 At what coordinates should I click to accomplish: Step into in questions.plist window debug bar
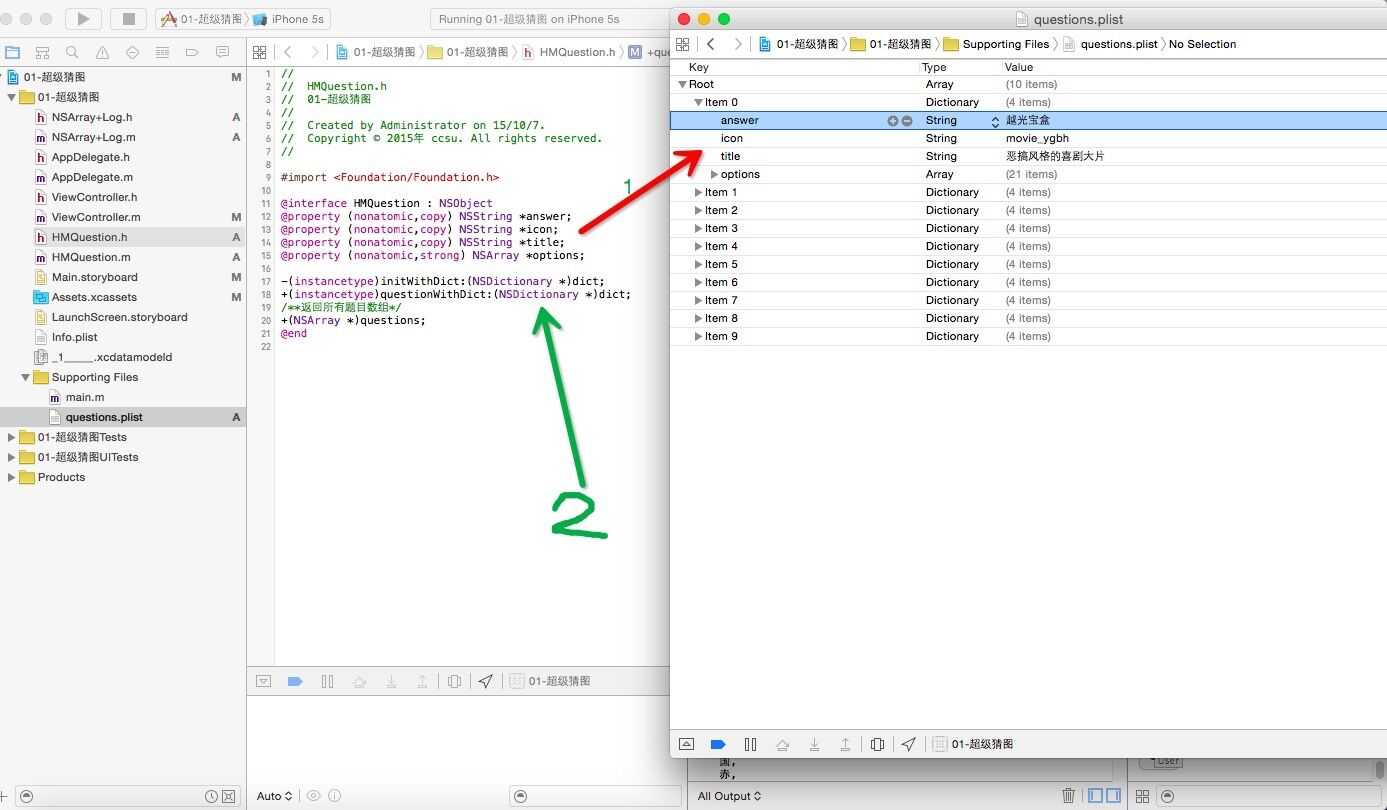[x=814, y=744]
